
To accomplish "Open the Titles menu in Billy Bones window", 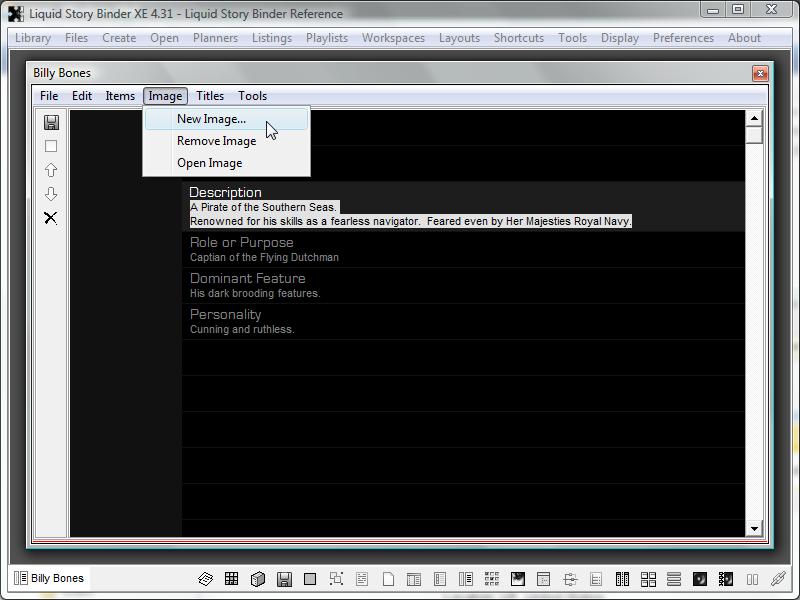I will pyautogui.click(x=210, y=96).
